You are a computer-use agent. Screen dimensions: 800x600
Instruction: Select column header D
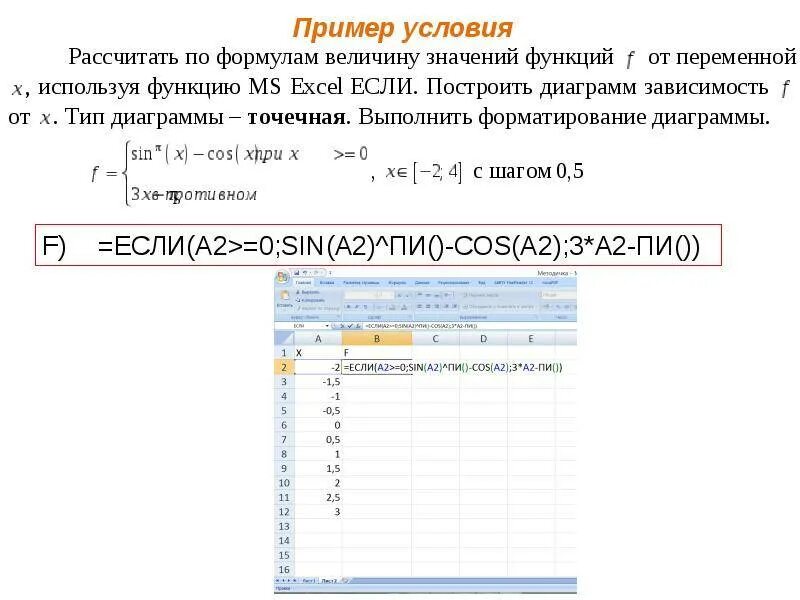(x=483, y=339)
